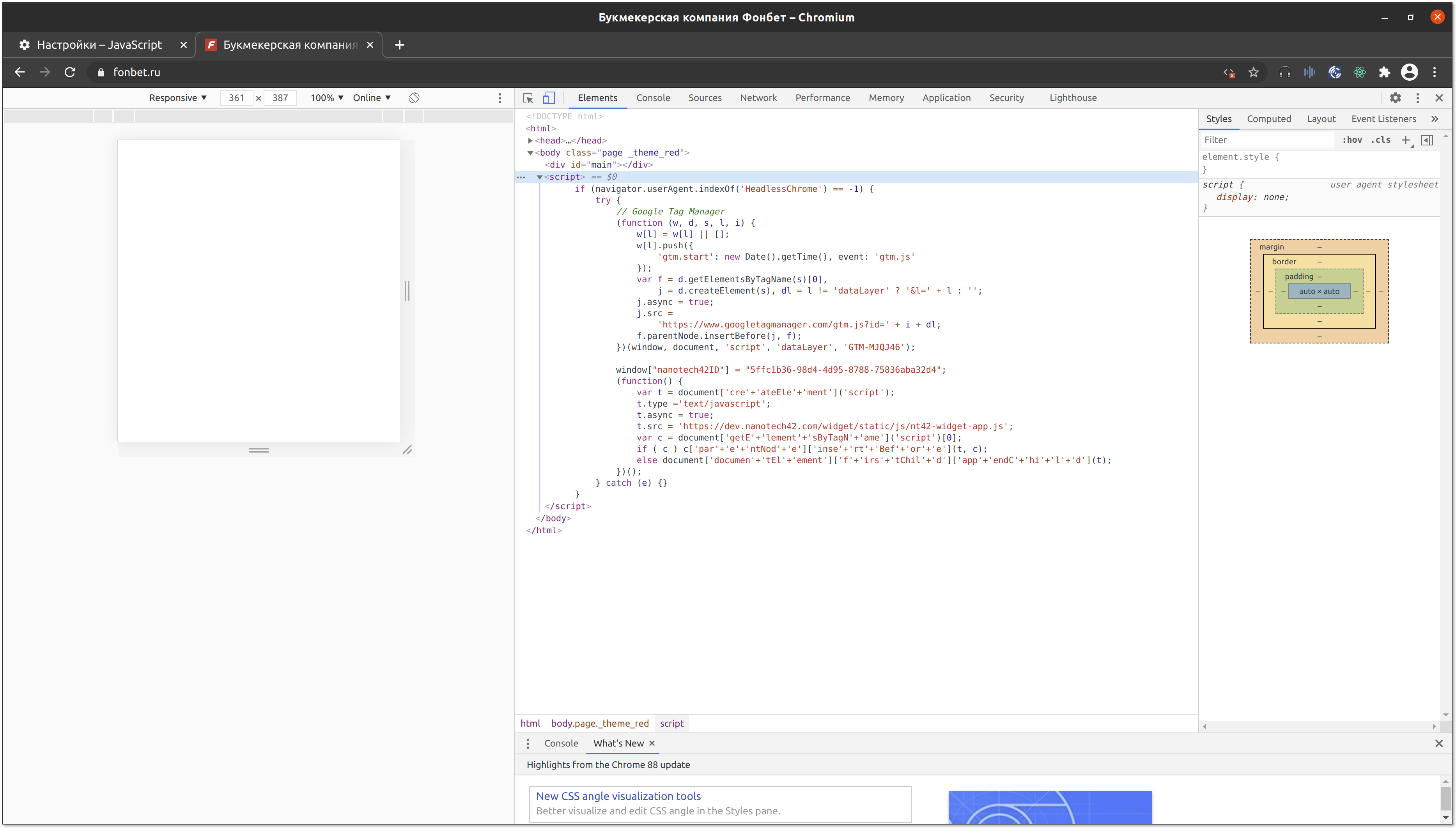Switch to the Layout tab

tap(1321, 119)
